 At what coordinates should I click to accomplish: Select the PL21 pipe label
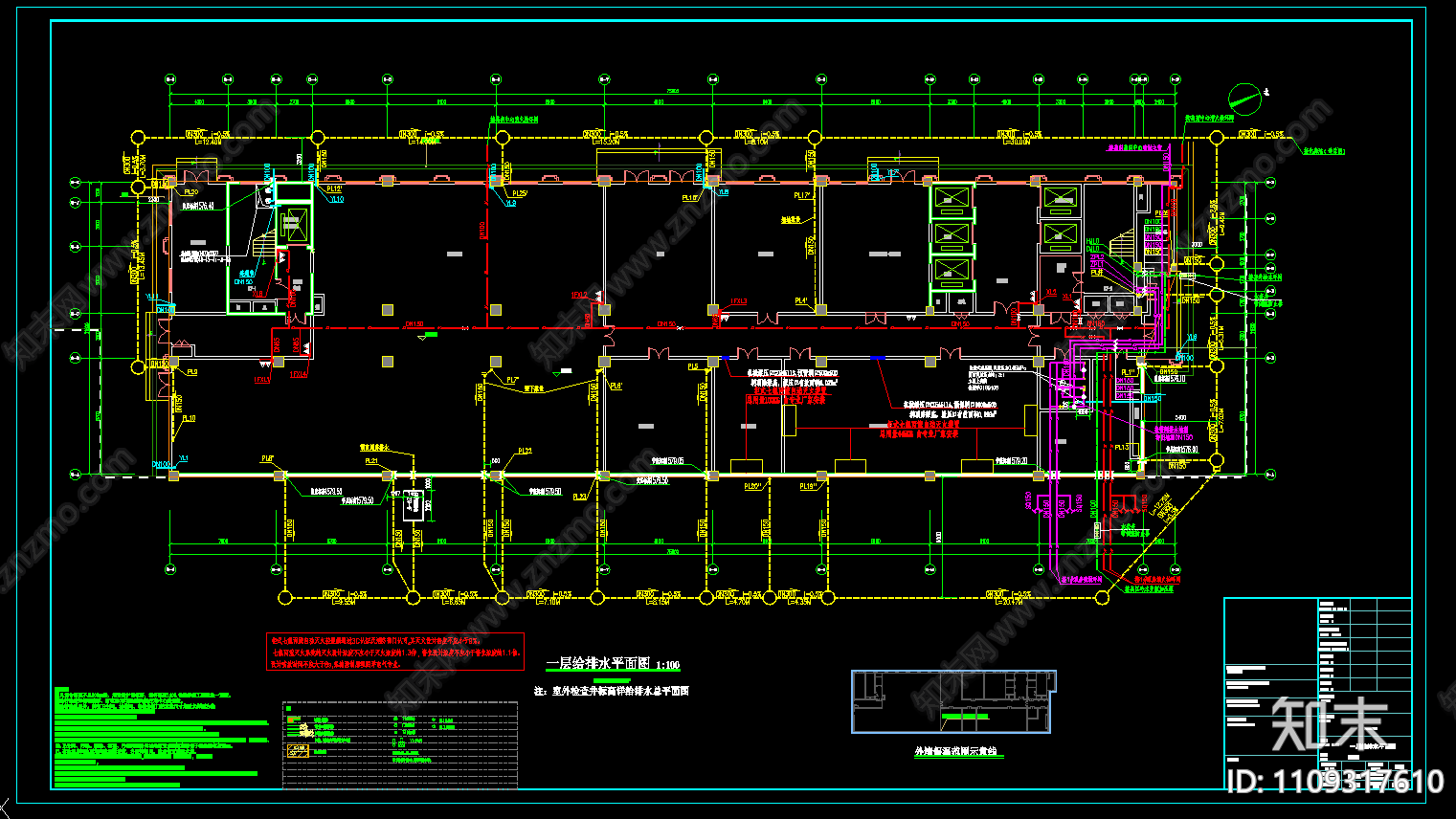tap(371, 460)
